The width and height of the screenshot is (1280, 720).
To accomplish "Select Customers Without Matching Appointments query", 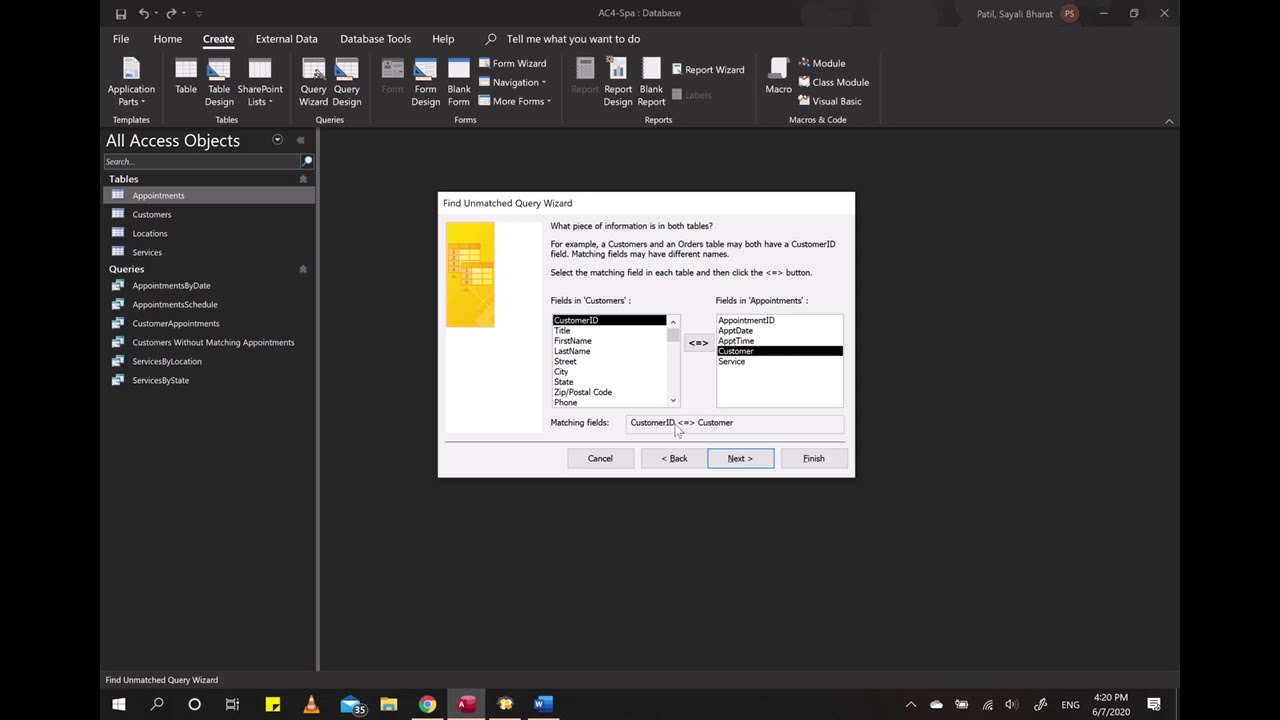I will click(x=209, y=342).
